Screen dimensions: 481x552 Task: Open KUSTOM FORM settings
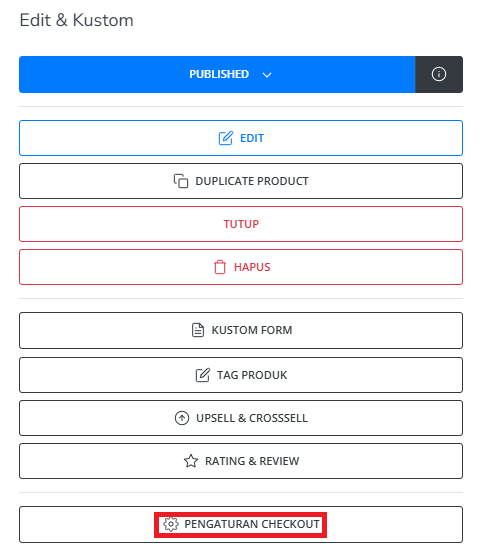[x=241, y=330]
